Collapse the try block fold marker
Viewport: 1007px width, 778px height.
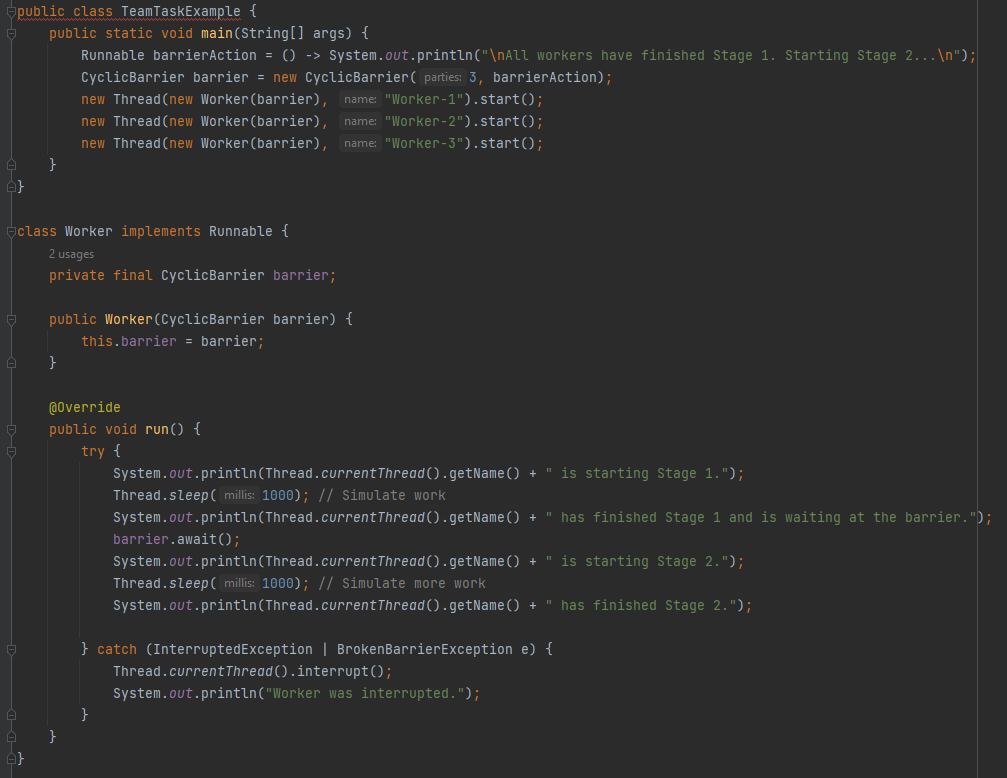[11, 452]
